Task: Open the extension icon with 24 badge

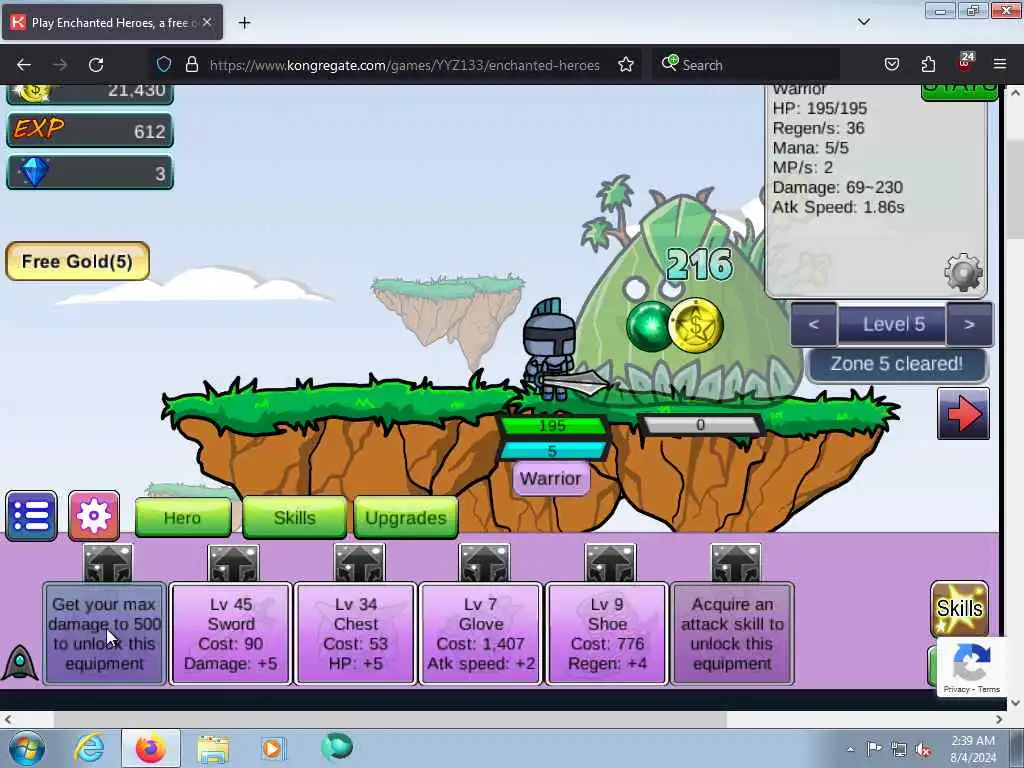Action: pyautogui.click(x=965, y=63)
